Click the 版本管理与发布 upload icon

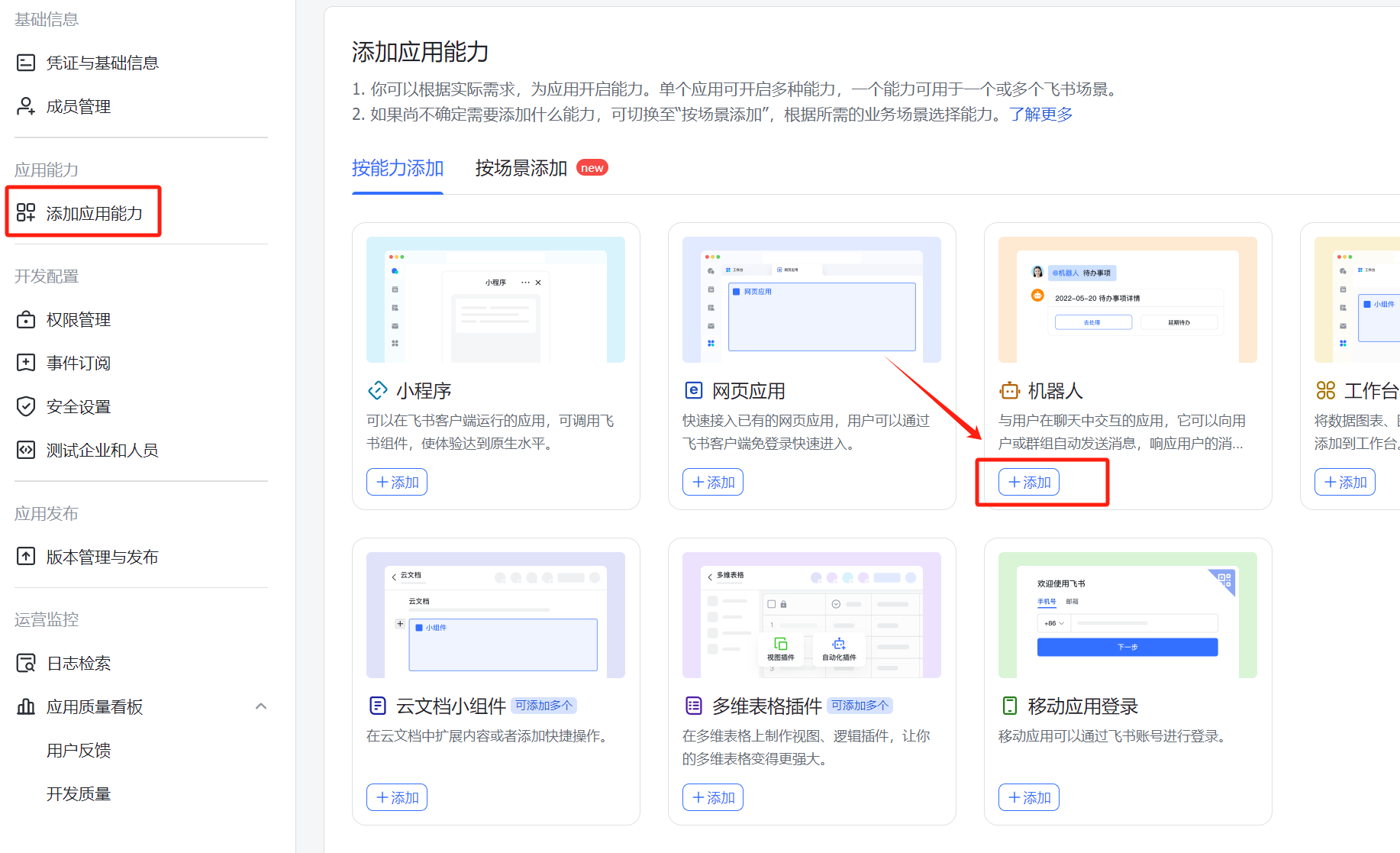26,557
